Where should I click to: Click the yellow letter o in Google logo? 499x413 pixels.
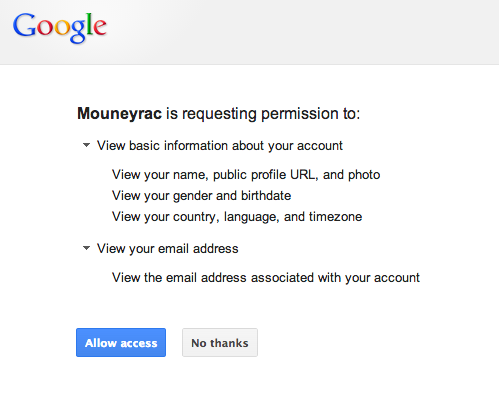[x=61, y=28]
